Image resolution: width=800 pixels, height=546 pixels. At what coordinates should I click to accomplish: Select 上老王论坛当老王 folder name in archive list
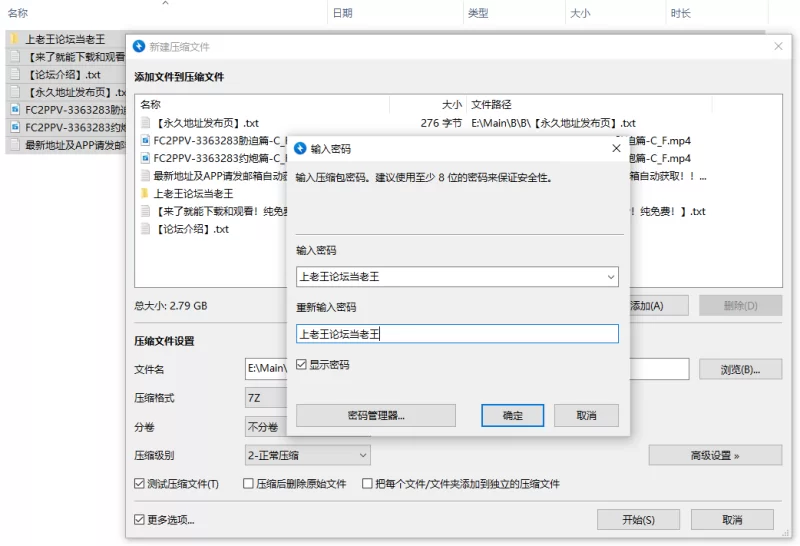(x=193, y=193)
